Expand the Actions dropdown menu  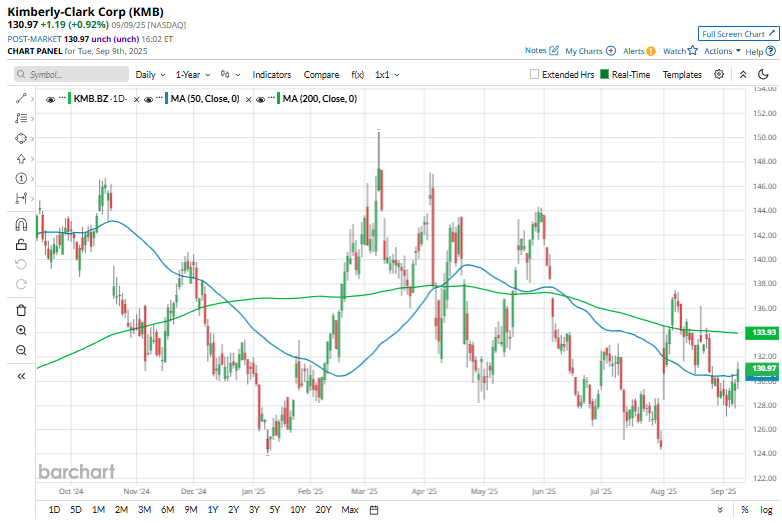coord(722,51)
